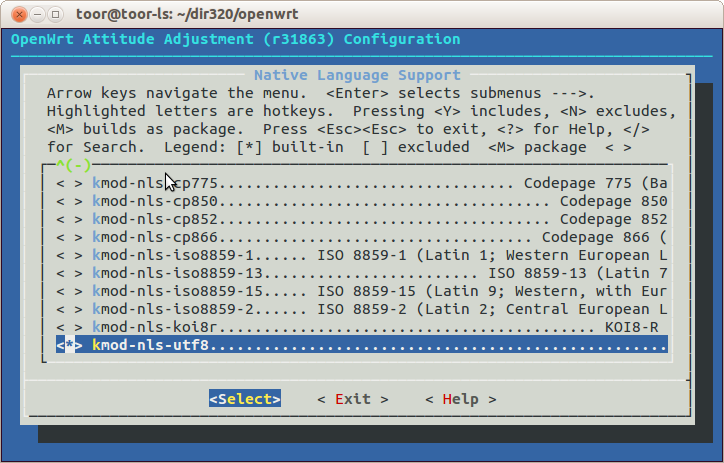
Task: Click the kmod-nls-koi8r package name
Action: click(x=155, y=327)
